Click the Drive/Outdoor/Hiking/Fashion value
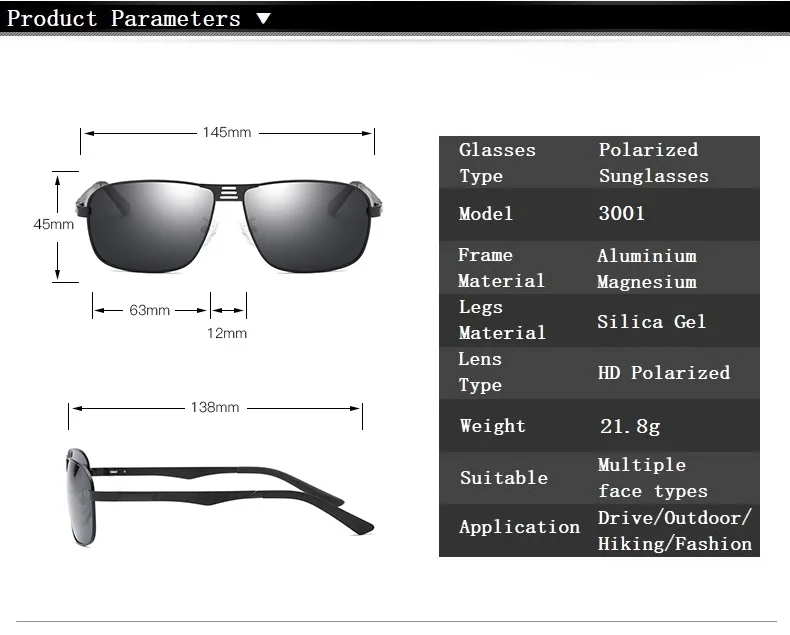Viewport: 790px width, 635px height. click(x=675, y=531)
